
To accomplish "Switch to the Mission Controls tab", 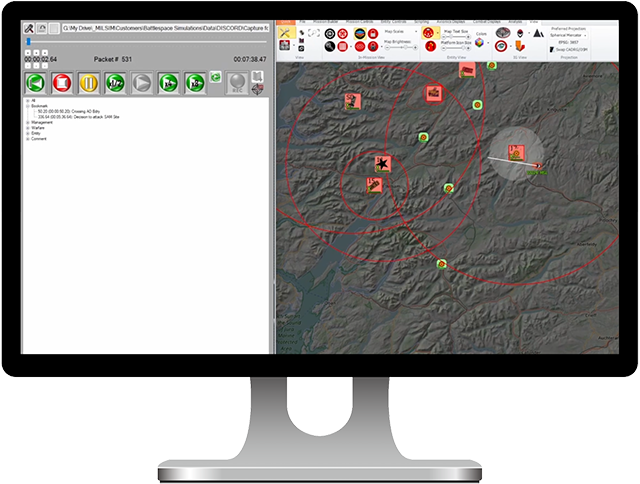I will coord(359,22).
